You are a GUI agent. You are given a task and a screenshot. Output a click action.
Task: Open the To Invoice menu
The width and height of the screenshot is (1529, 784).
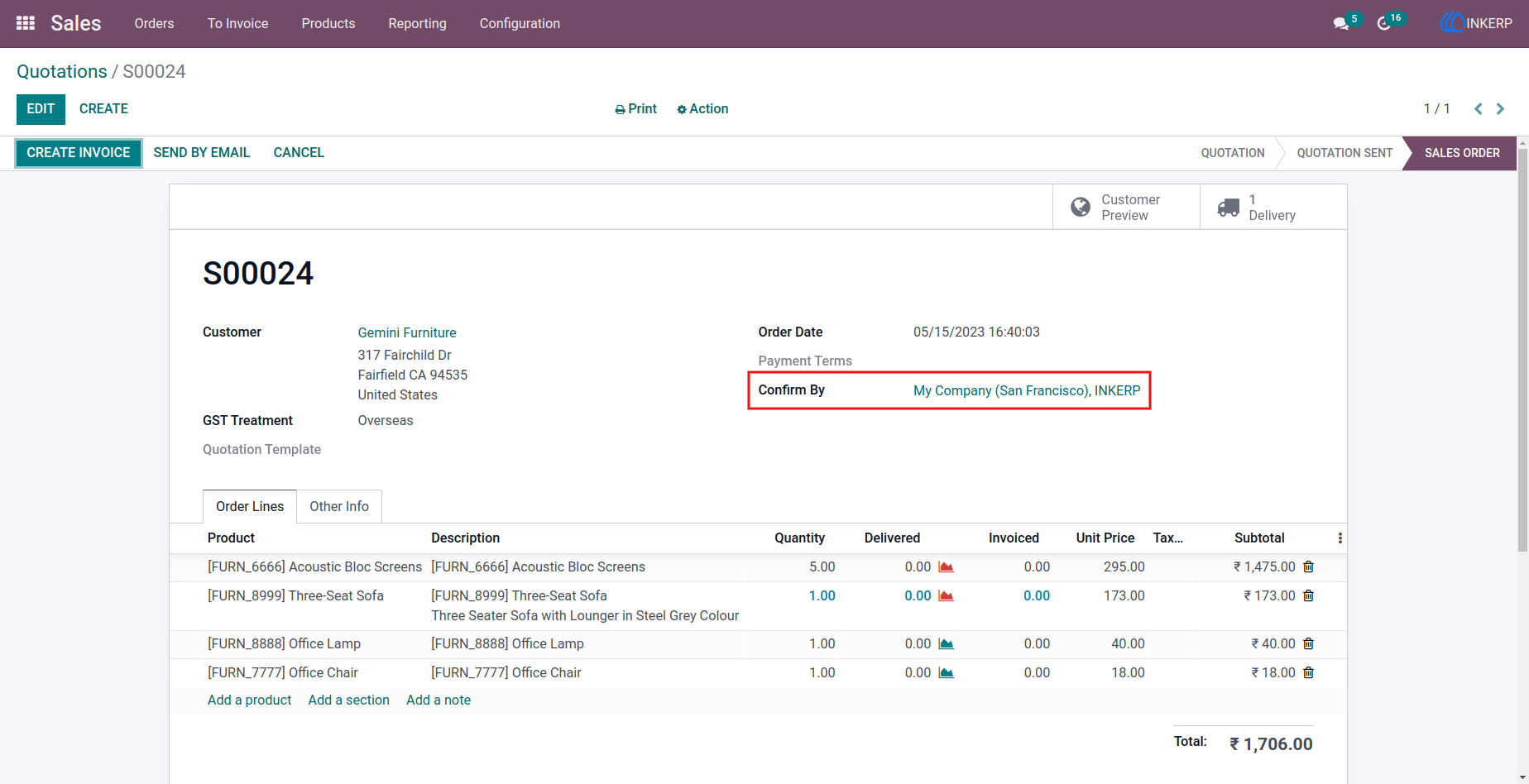237,23
